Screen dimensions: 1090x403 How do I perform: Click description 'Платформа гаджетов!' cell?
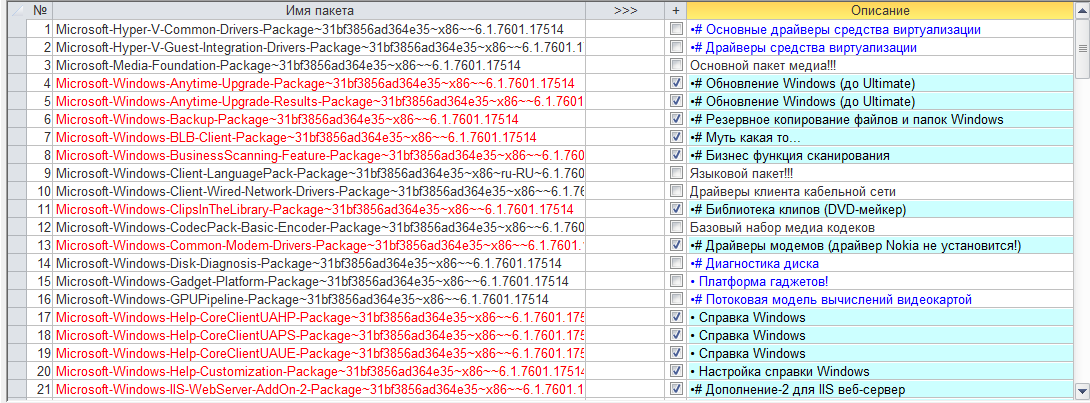(x=880, y=281)
